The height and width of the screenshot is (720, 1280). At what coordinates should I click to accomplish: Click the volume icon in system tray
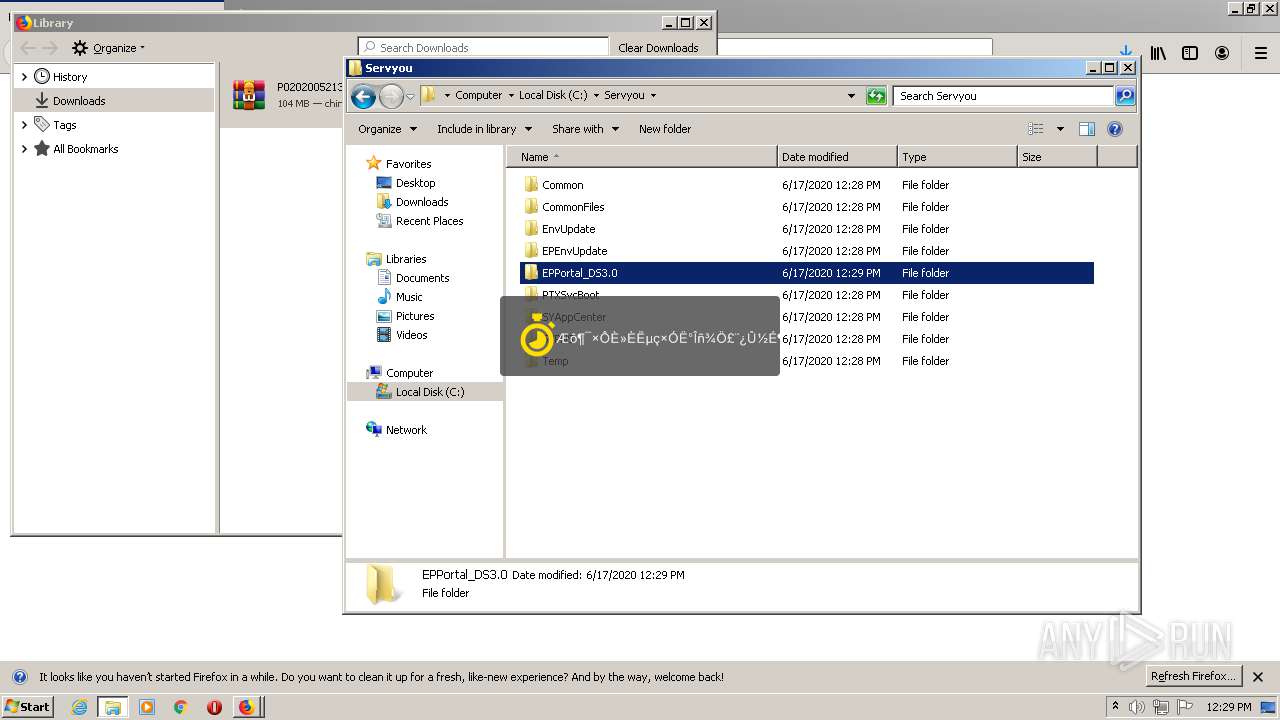(1137, 707)
